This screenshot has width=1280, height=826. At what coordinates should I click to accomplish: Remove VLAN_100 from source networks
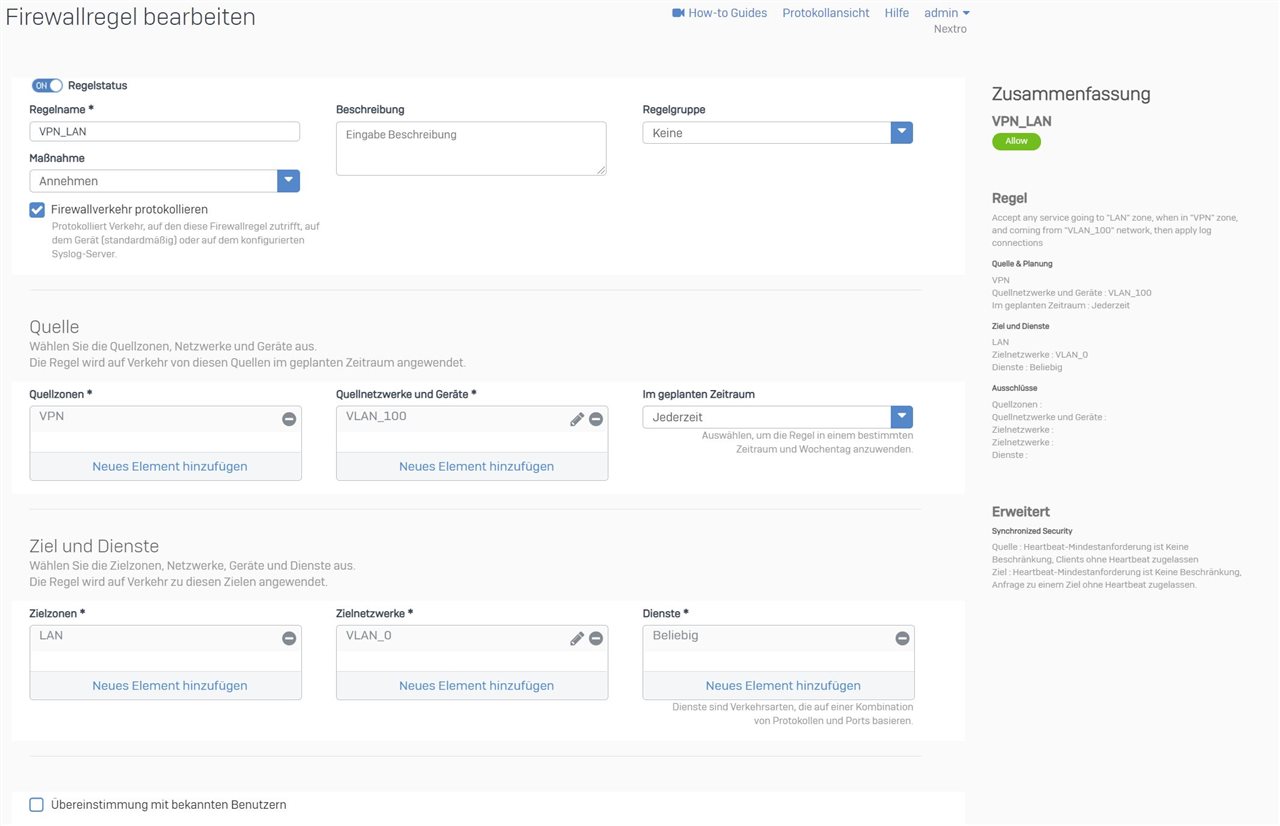click(596, 419)
